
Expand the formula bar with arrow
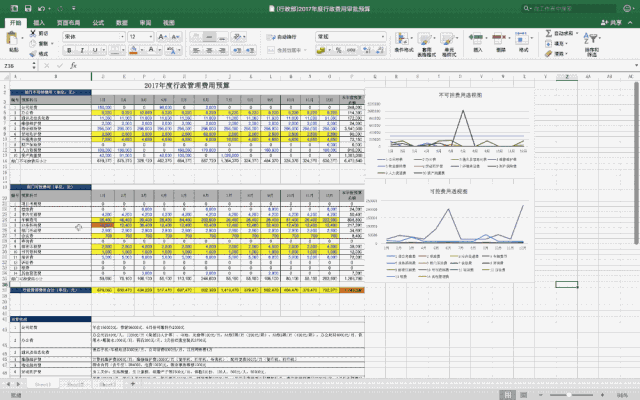636,66
